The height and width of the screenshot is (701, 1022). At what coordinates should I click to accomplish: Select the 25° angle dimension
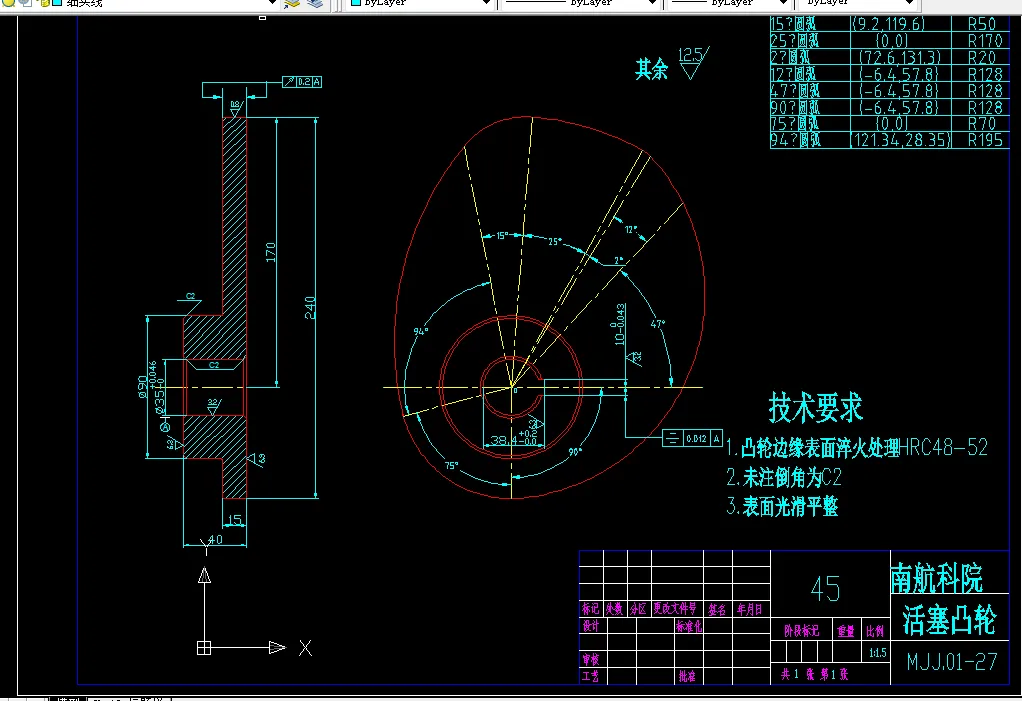(x=554, y=242)
